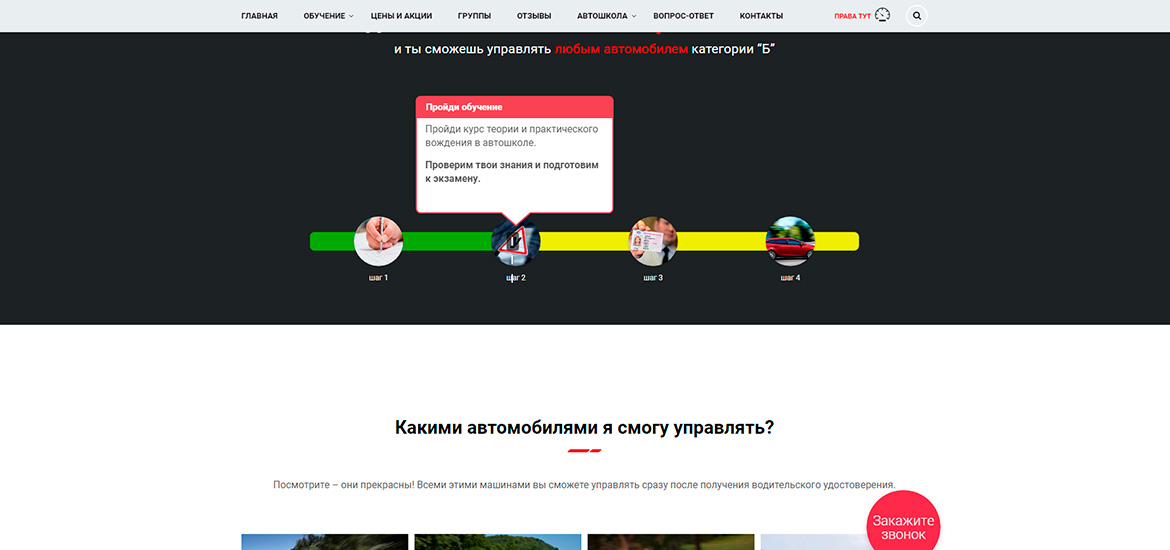Click the шаг 4 label

click(790, 278)
